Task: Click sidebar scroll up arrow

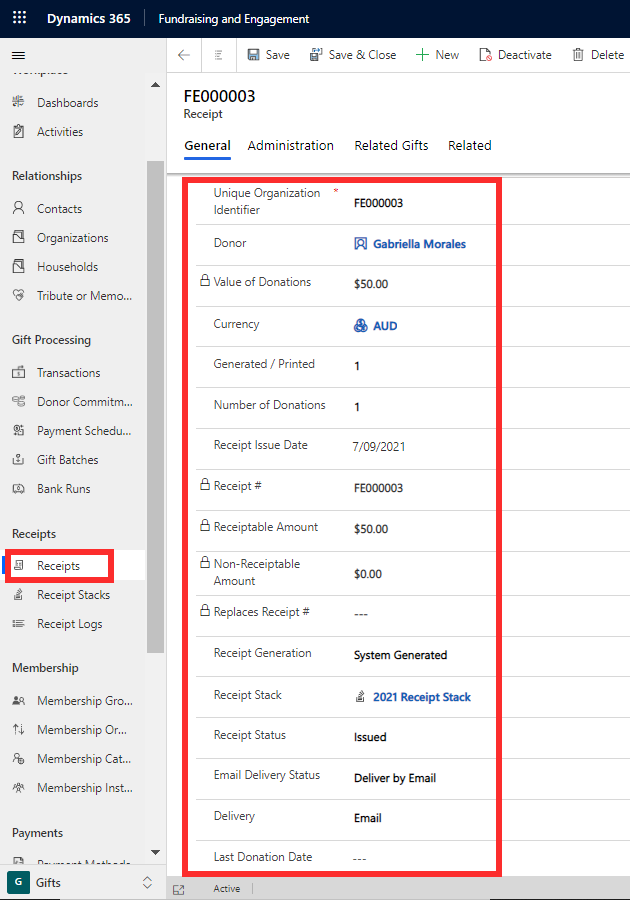Action: [155, 85]
